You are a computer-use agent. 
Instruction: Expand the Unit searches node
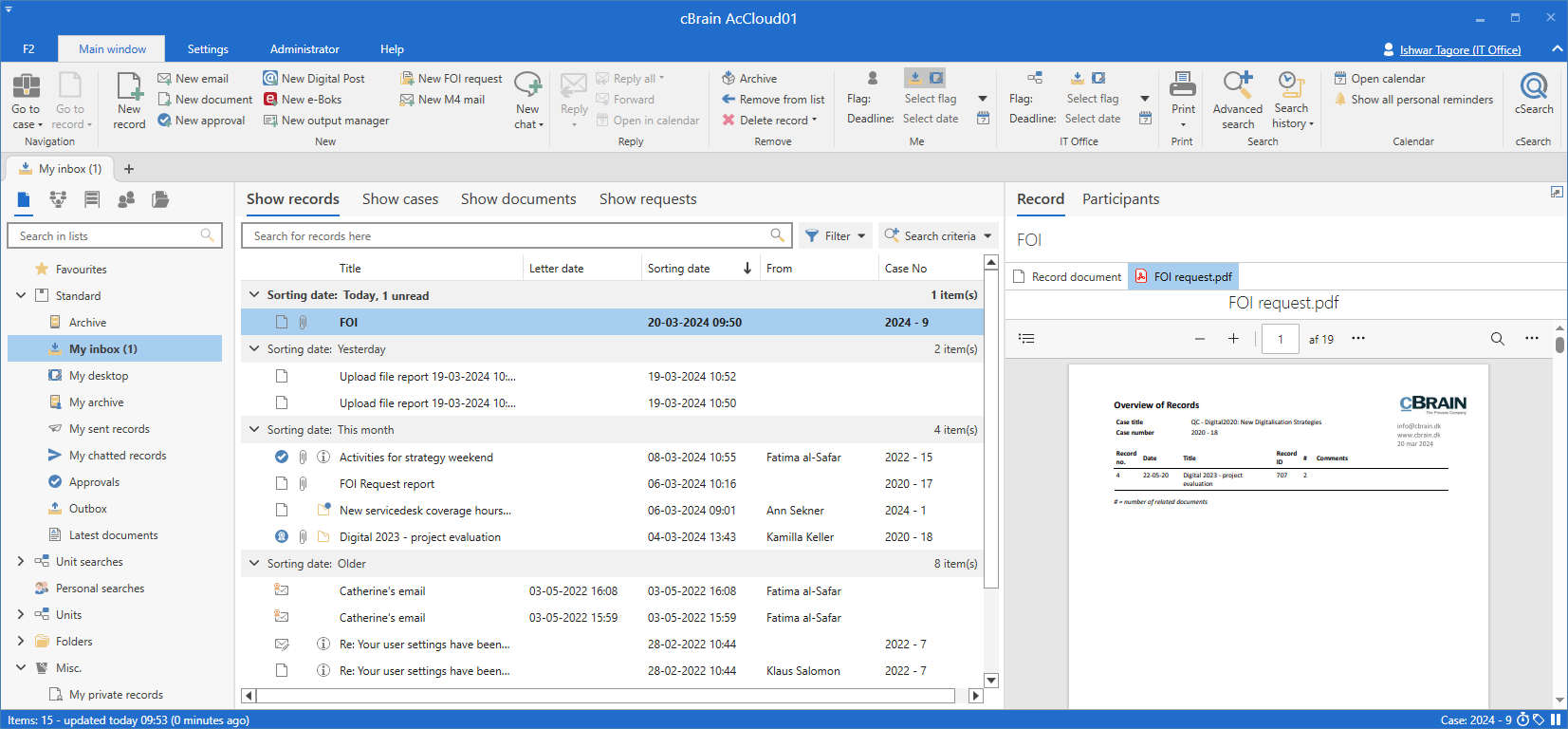(x=21, y=562)
